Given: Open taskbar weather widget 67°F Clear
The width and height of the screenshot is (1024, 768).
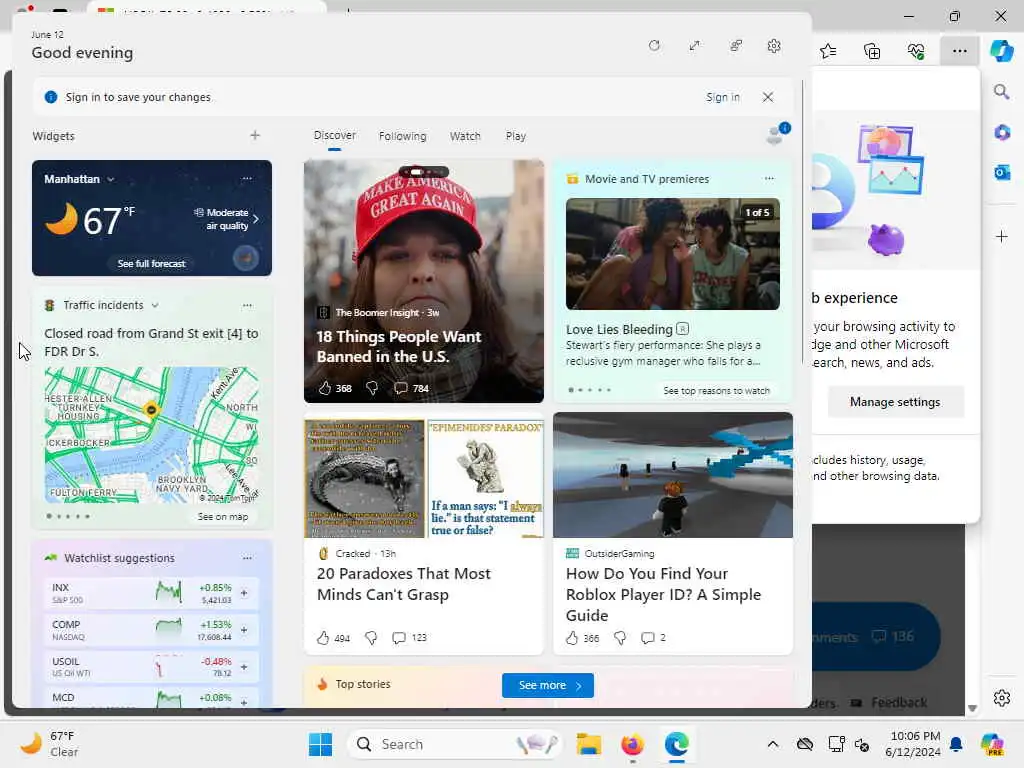Looking at the screenshot, I should click(48, 744).
